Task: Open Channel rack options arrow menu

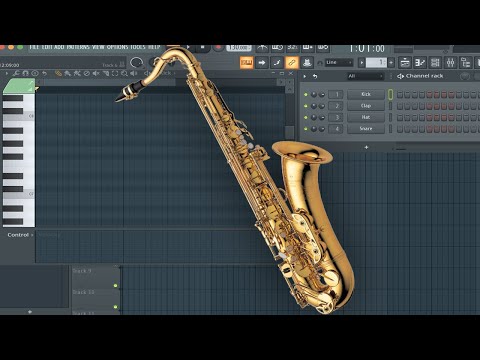Action: tap(304, 76)
